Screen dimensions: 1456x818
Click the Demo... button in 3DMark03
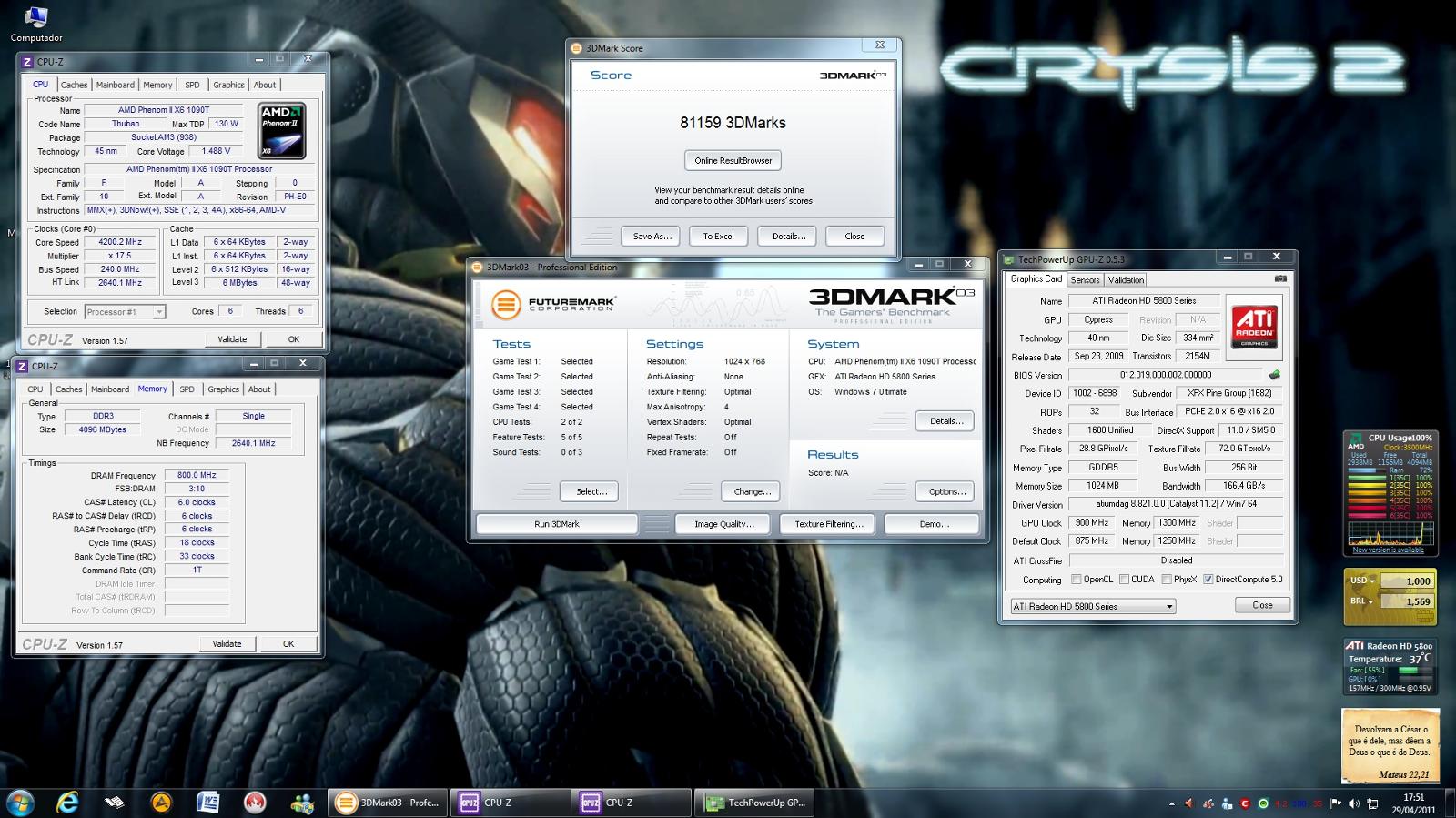point(934,524)
